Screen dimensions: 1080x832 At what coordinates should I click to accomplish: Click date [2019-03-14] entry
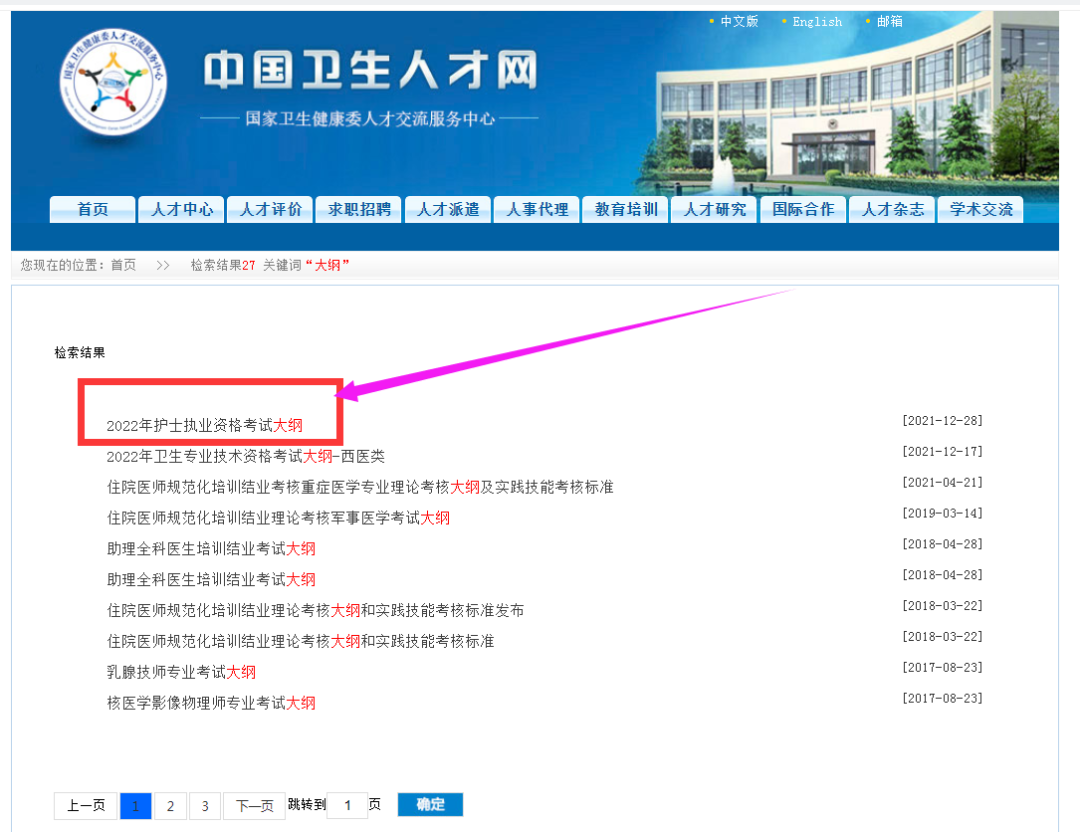942,513
